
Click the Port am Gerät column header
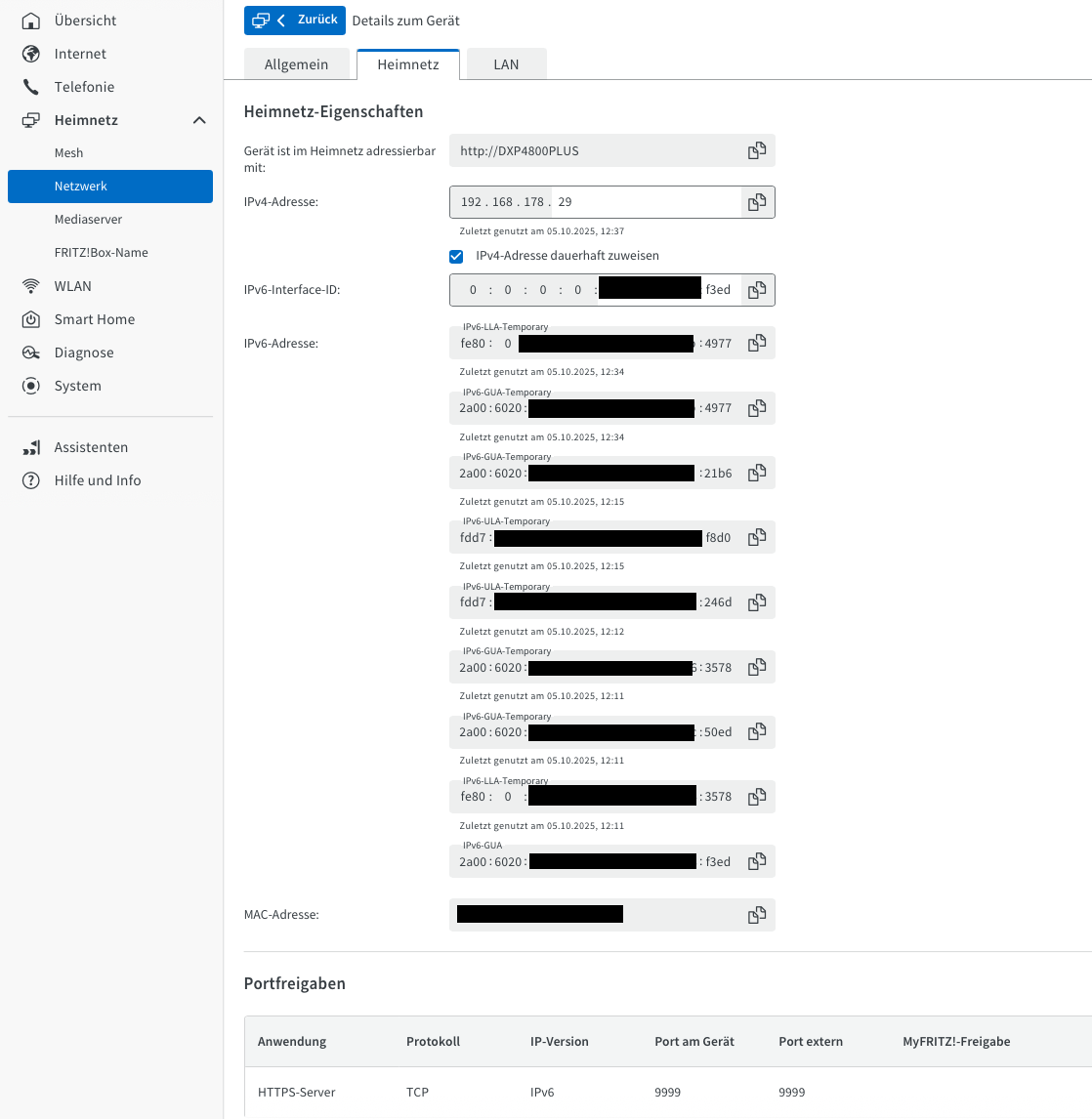(x=694, y=1041)
